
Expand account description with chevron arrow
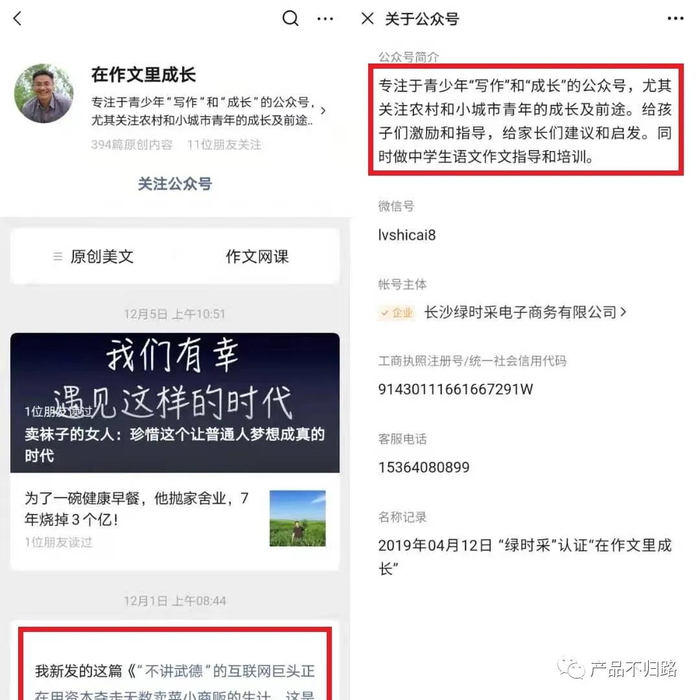[x=323, y=110]
